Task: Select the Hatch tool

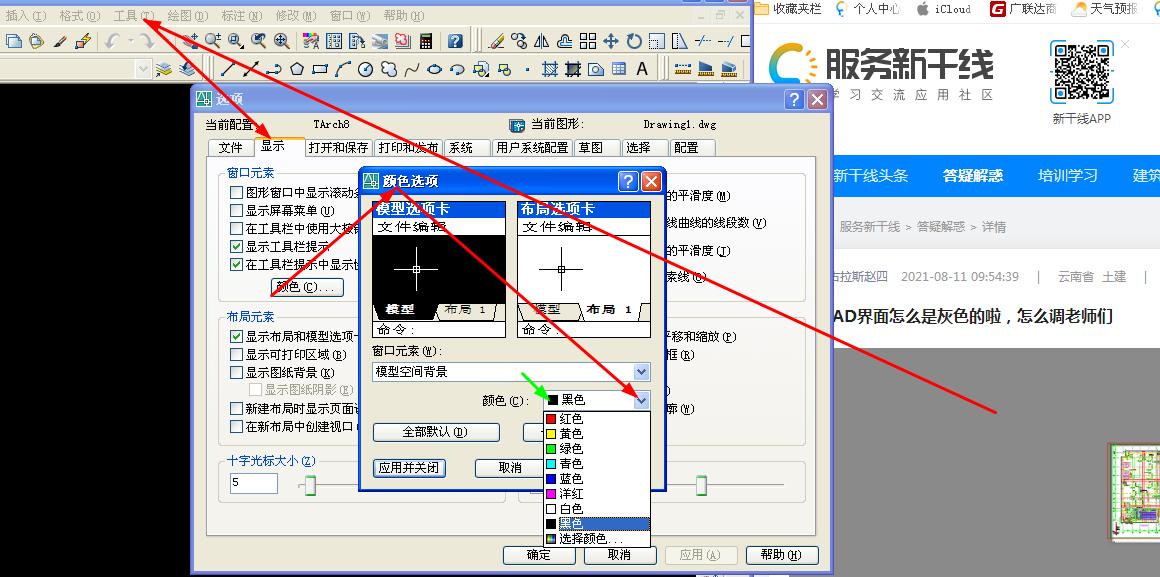Action: click(550, 70)
